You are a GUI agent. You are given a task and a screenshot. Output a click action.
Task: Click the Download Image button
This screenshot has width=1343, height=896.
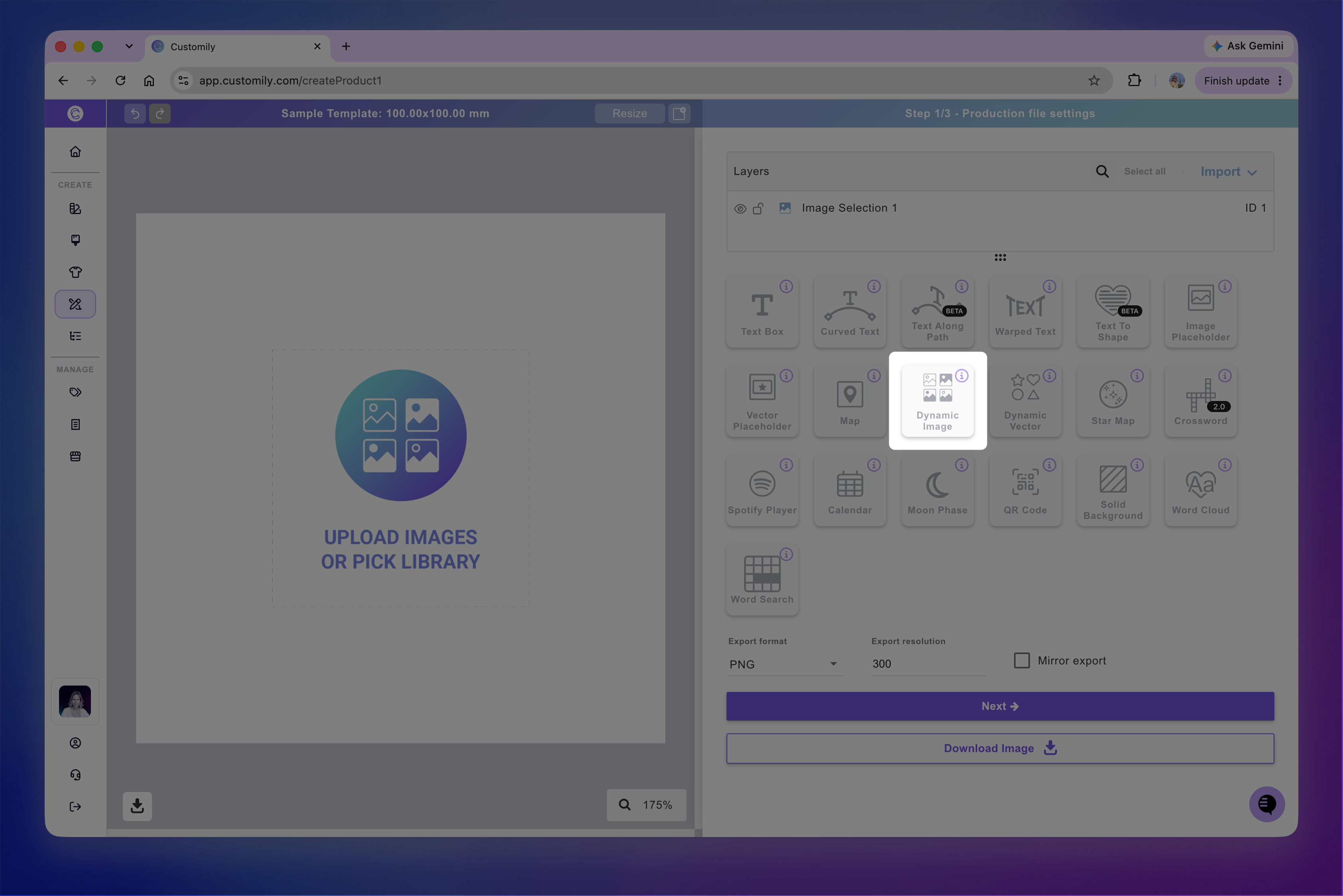1000,749
